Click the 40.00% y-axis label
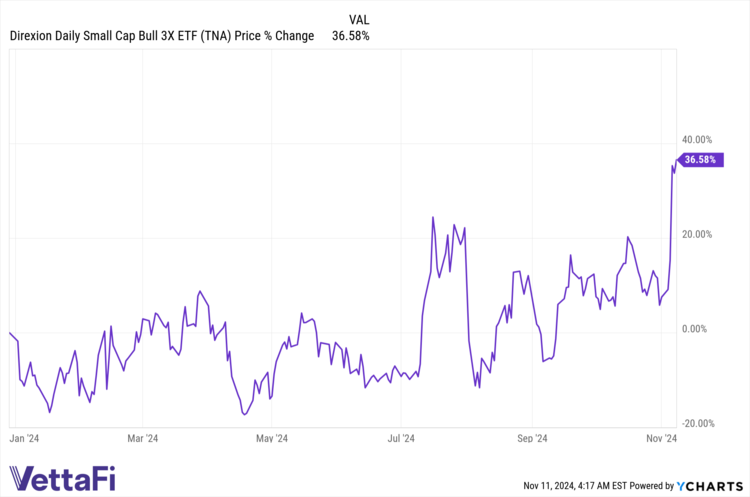Image resolution: width=750 pixels, height=497 pixels. 696,139
